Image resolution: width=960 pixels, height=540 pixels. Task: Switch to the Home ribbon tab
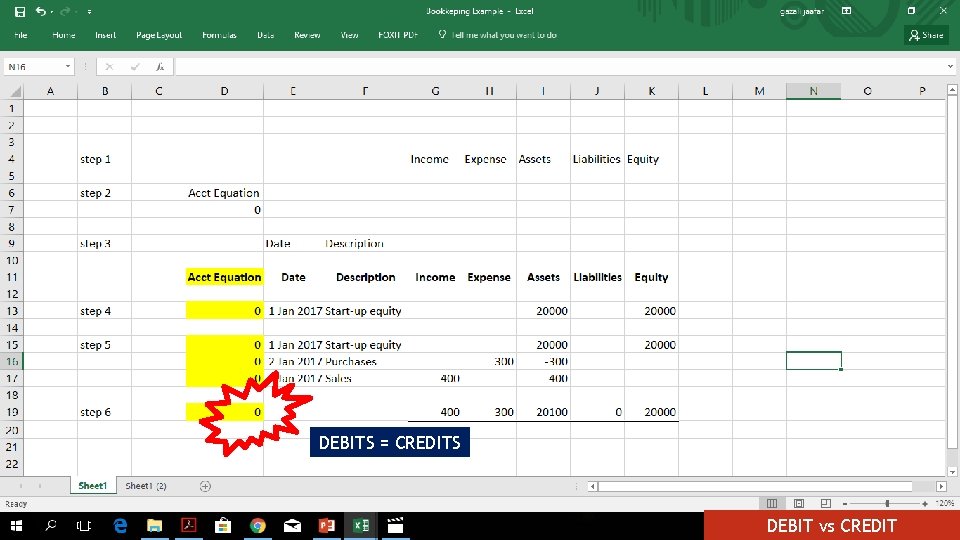pyautogui.click(x=64, y=35)
